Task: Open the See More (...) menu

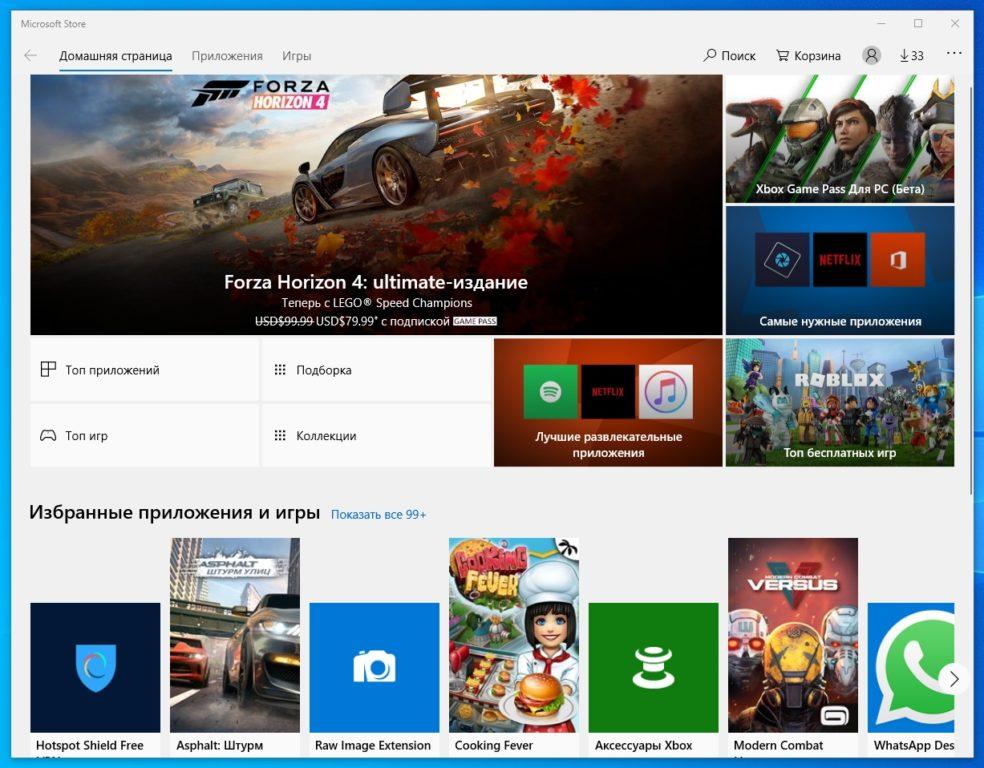Action: (x=953, y=56)
